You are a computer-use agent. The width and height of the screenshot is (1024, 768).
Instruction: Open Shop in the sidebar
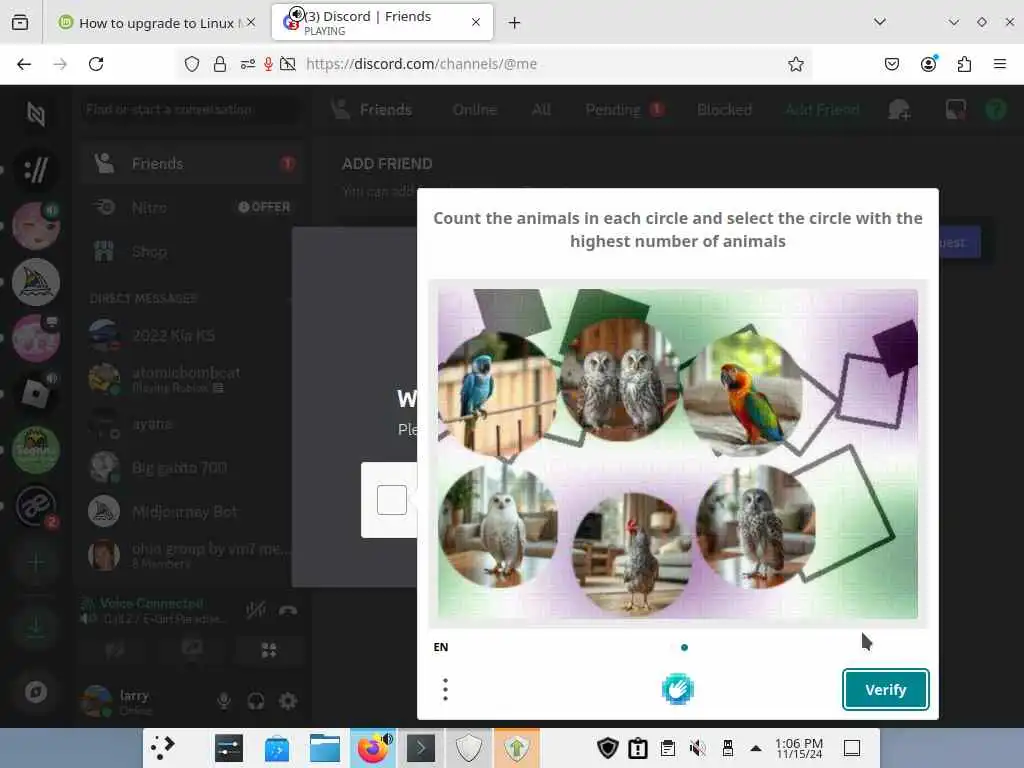pyautogui.click(x=192, y=251)
